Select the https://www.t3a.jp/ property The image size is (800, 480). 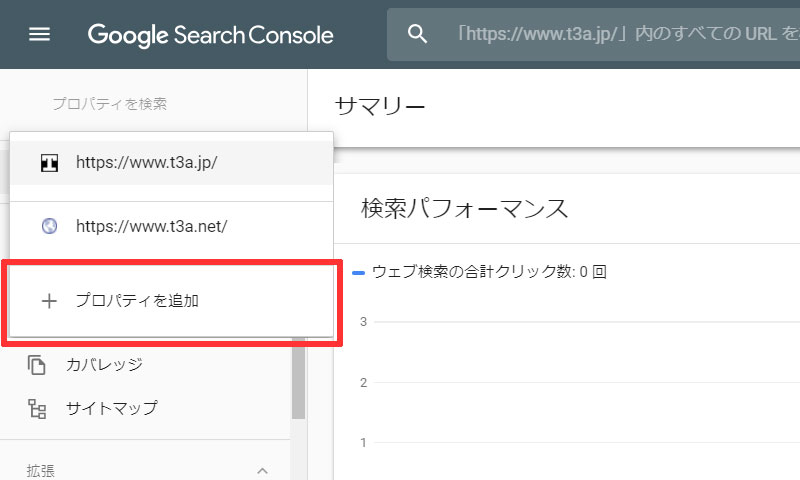(x=171, y=163)
